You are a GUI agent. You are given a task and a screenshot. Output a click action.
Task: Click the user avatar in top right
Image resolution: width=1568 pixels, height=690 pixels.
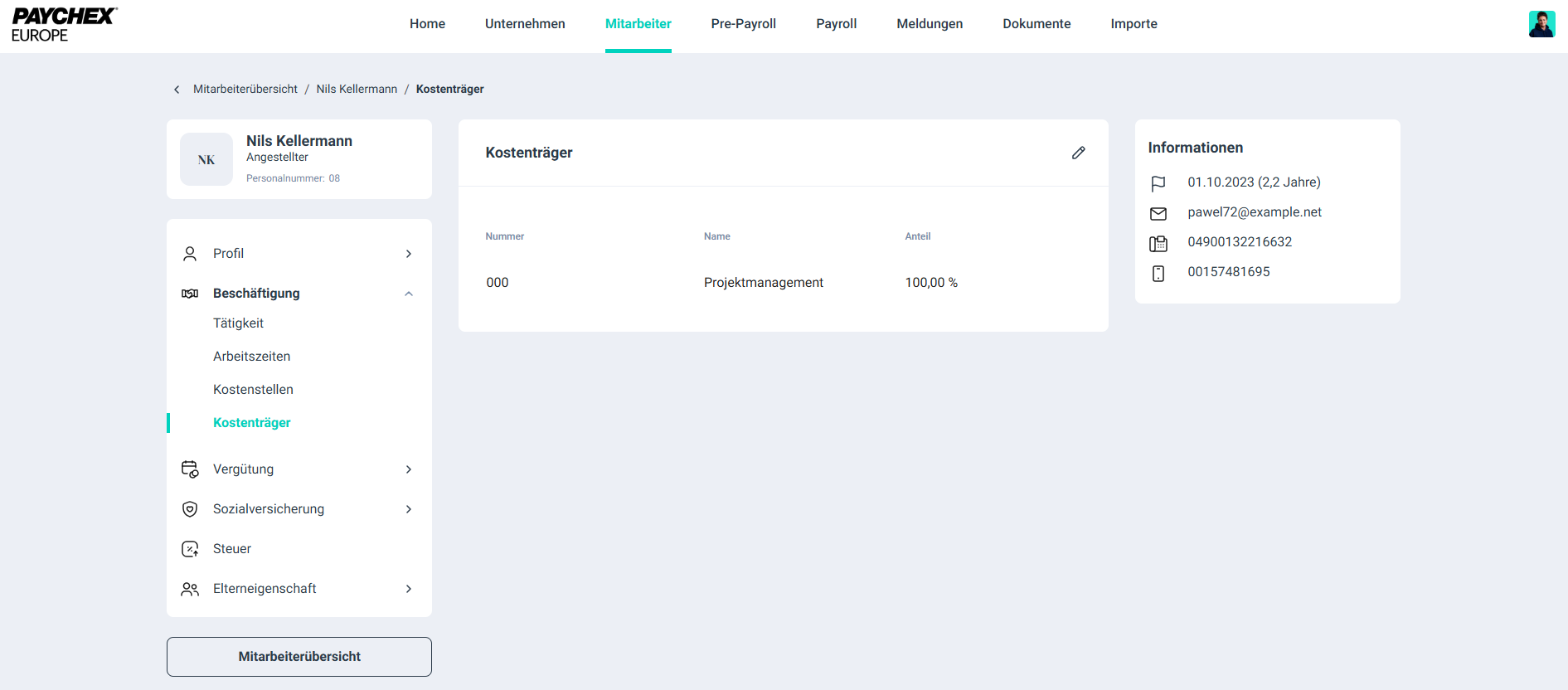[x=1541, y=24]
